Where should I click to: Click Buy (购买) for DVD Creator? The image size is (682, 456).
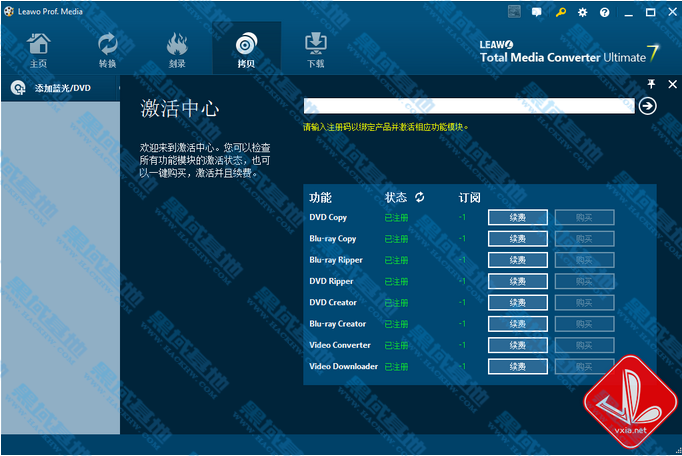(585, 303)
